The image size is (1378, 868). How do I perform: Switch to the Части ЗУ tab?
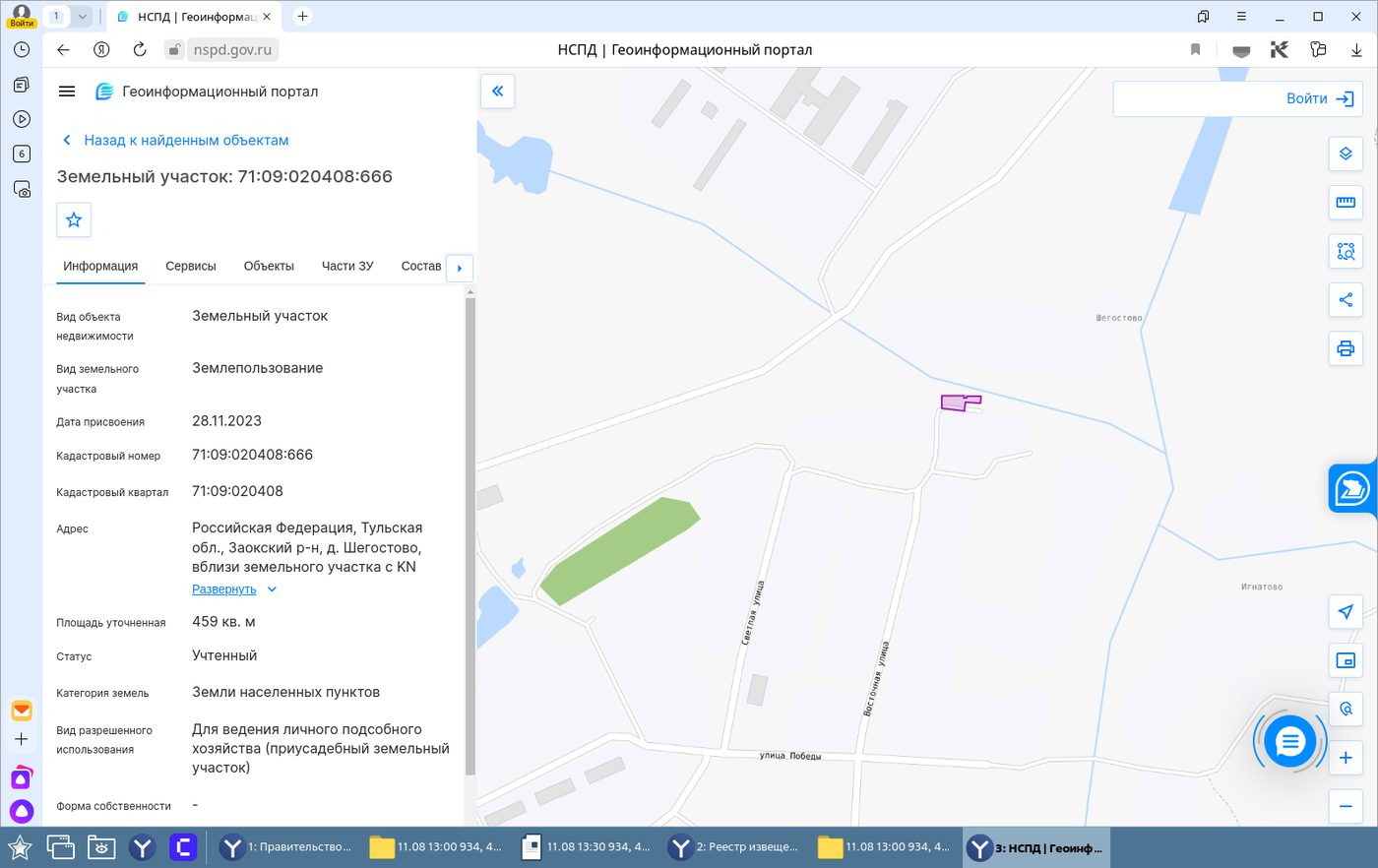point(347,266)
